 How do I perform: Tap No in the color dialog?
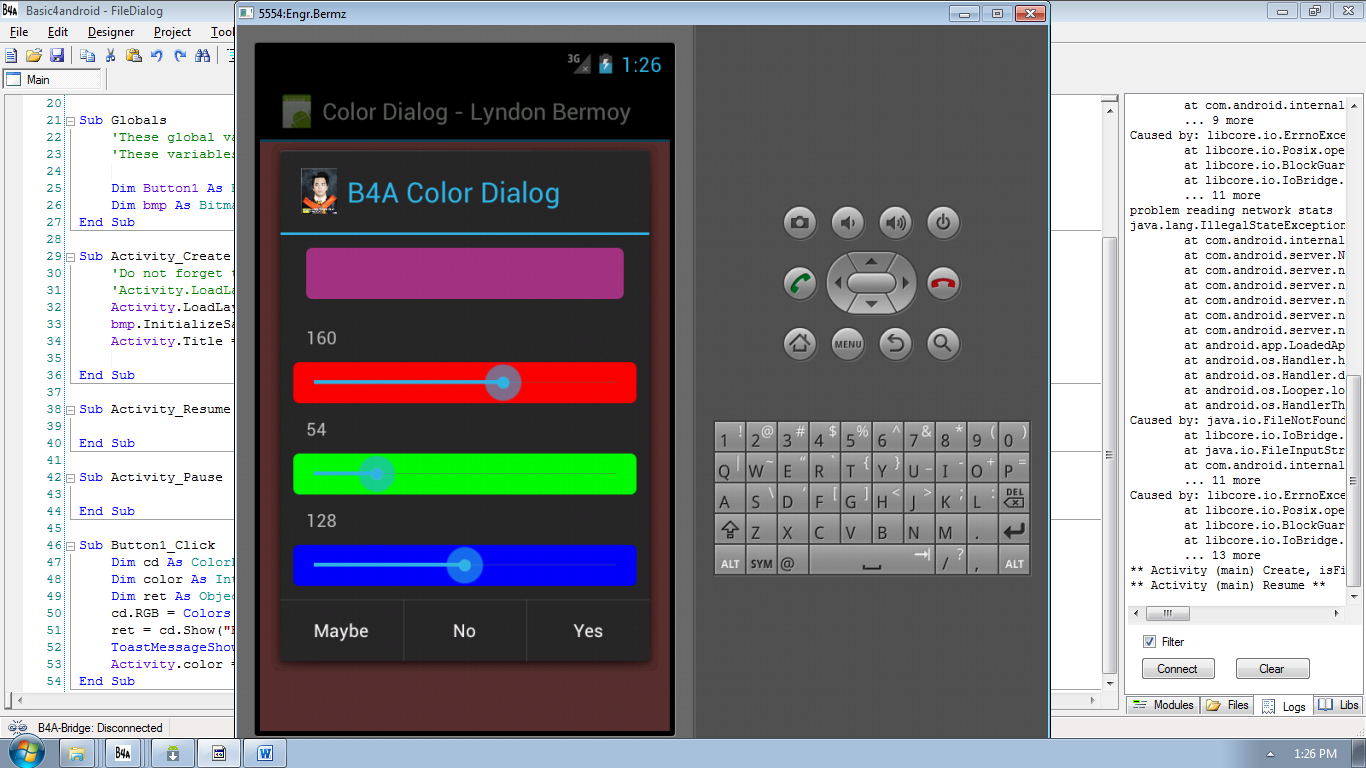click(x=464, y=631)
